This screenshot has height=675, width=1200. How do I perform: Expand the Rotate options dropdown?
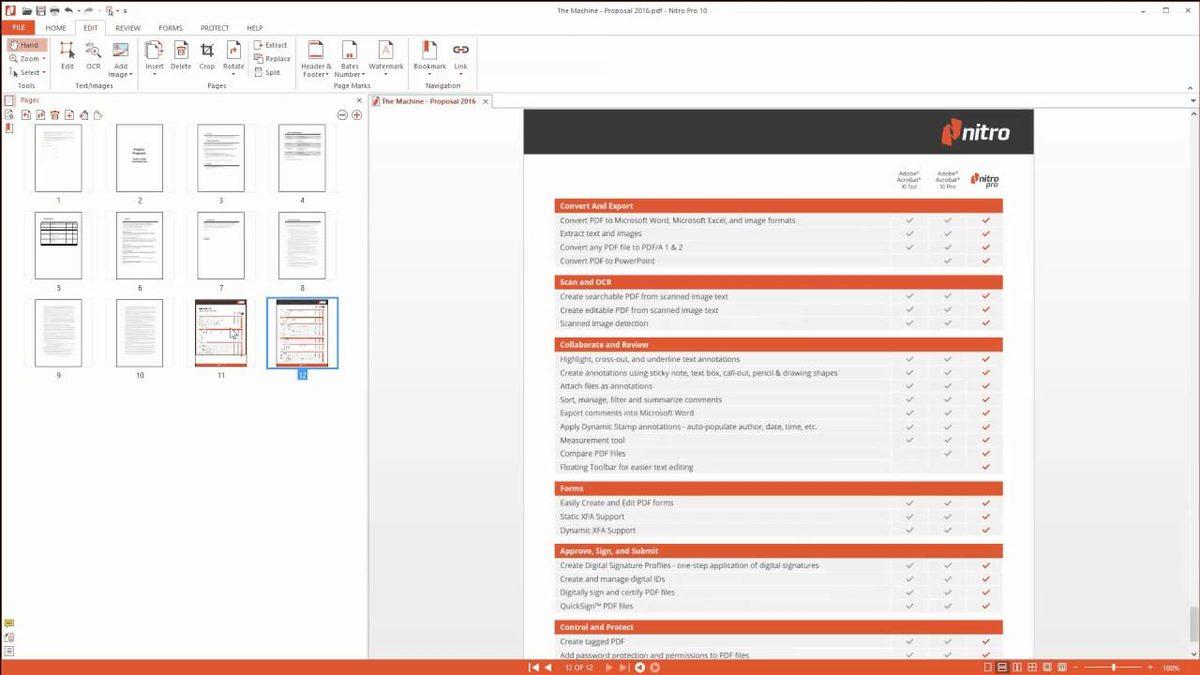(x=234, y=72)
